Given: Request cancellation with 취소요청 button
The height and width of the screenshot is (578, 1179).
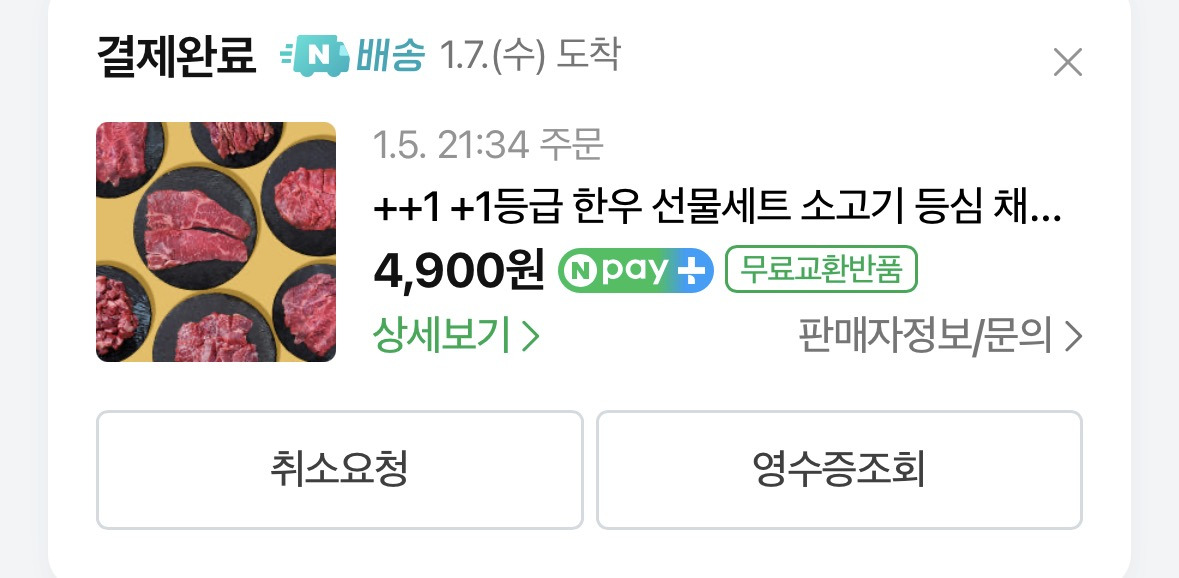Looking at the screenshot, I should click(340, 470).
